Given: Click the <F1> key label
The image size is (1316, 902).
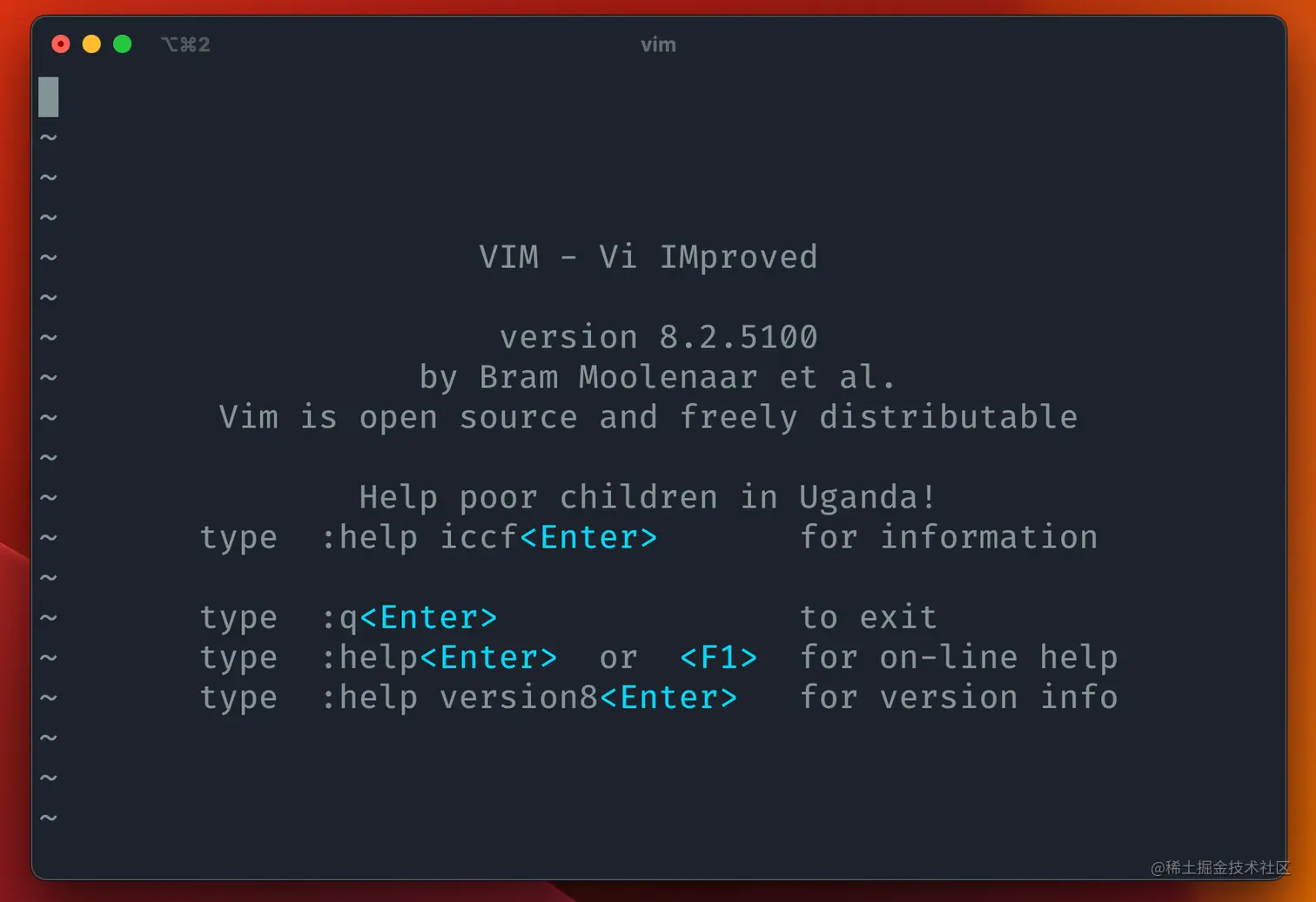Looking at the screenshot, I should click(718, 657).
